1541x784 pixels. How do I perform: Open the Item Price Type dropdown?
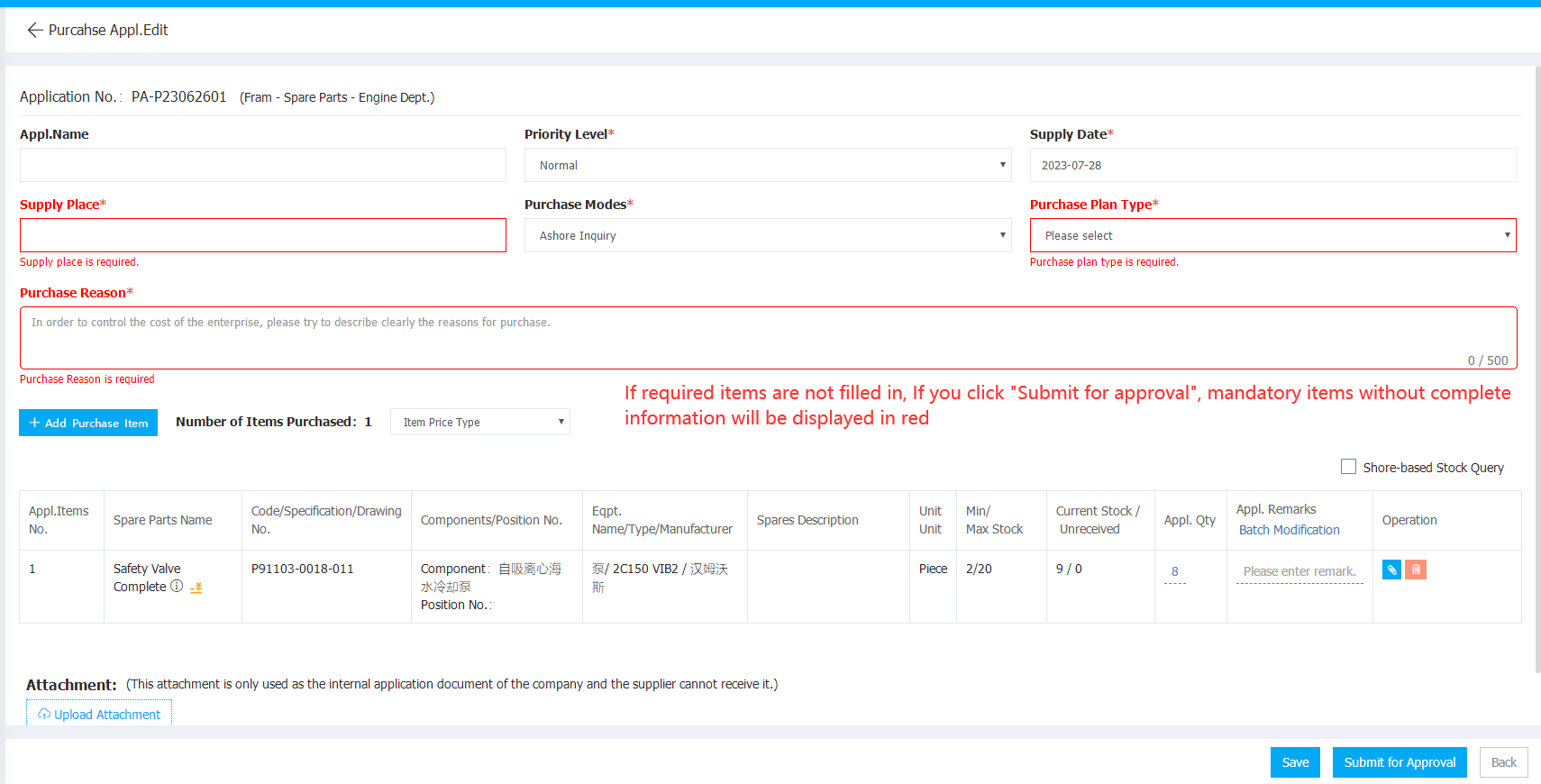tap(480, 422)
